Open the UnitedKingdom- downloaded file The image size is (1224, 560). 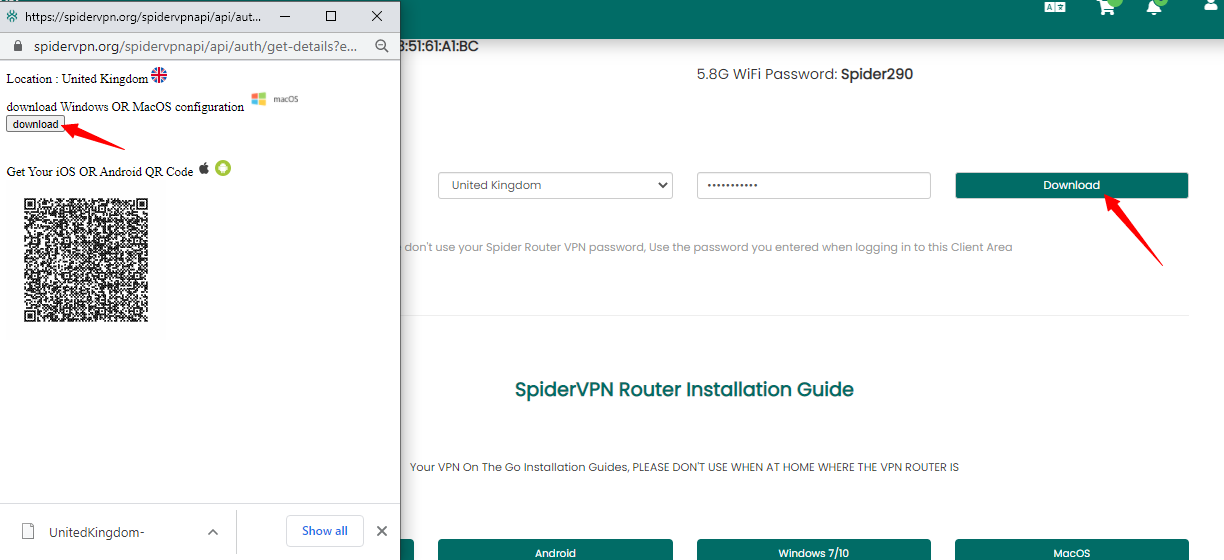click(x=97, y=532)
